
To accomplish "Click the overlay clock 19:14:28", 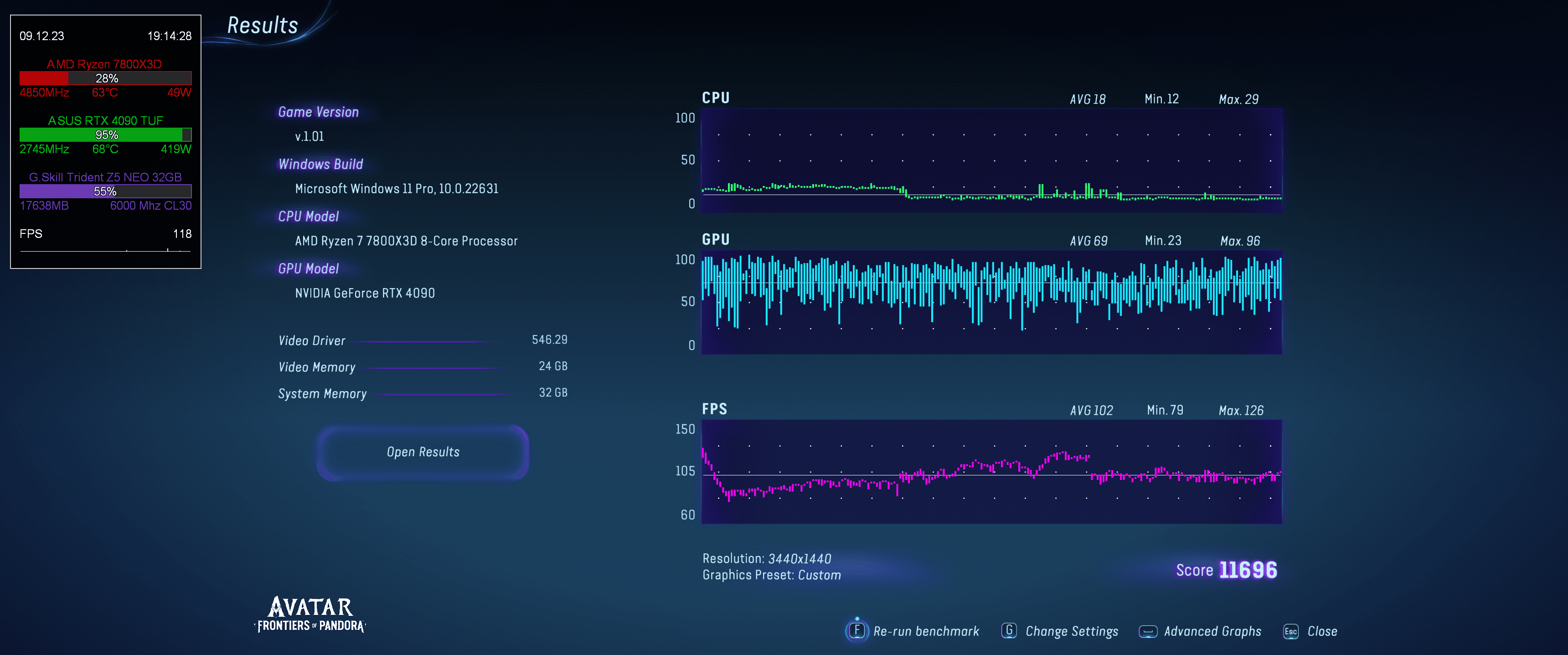I will pos(169,36).
